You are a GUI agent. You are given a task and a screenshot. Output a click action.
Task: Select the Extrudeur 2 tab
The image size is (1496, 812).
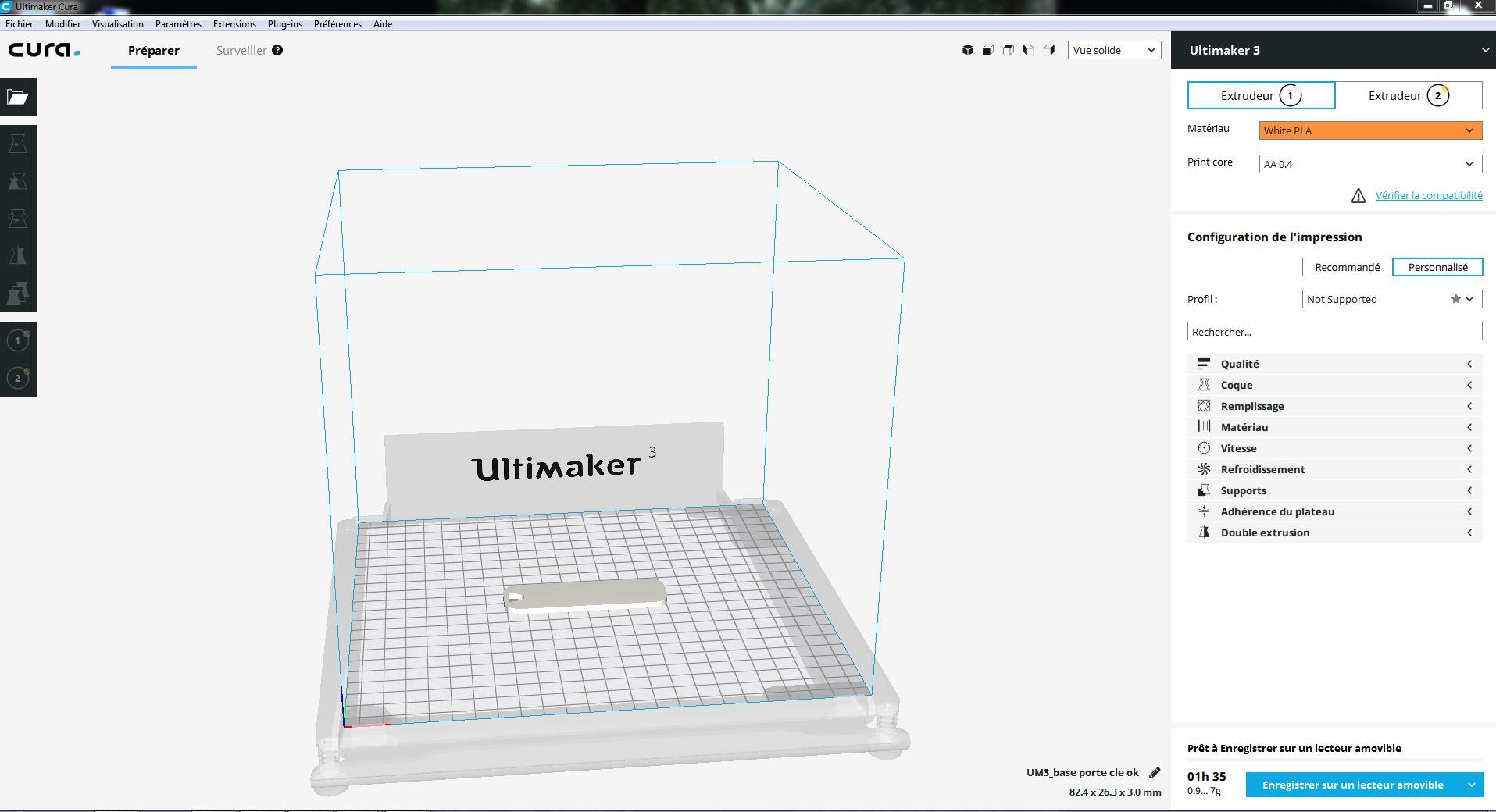coord(1409,95)
